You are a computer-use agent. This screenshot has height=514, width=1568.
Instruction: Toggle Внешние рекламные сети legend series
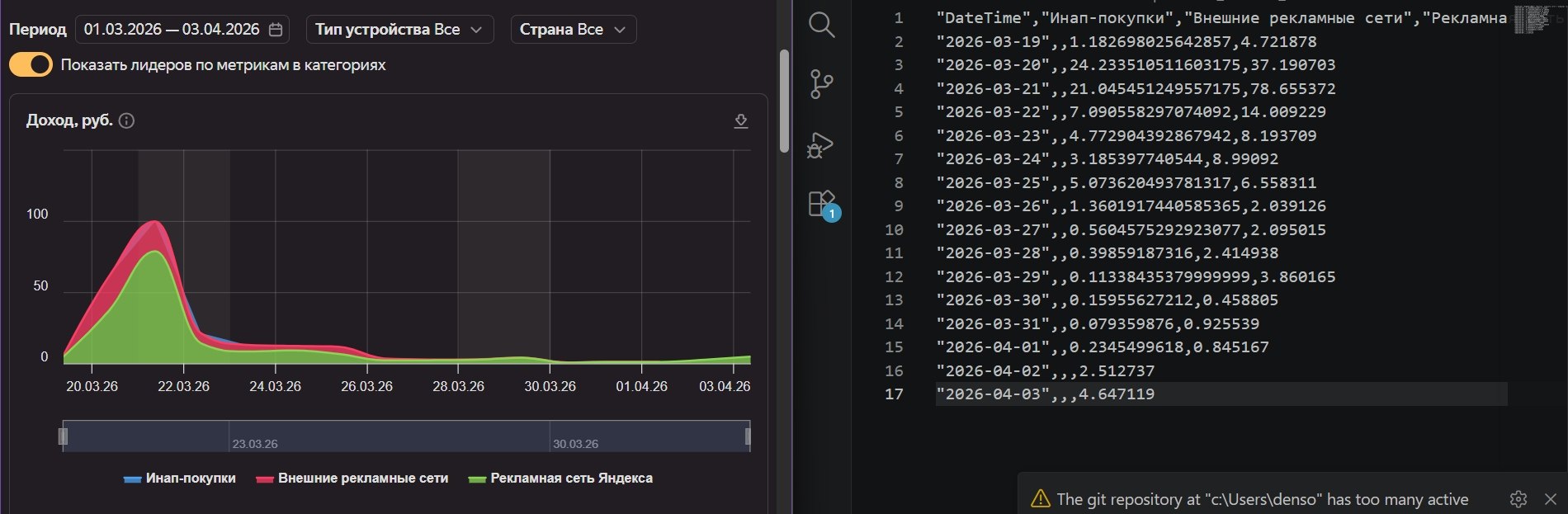click(x=352, y=479)
